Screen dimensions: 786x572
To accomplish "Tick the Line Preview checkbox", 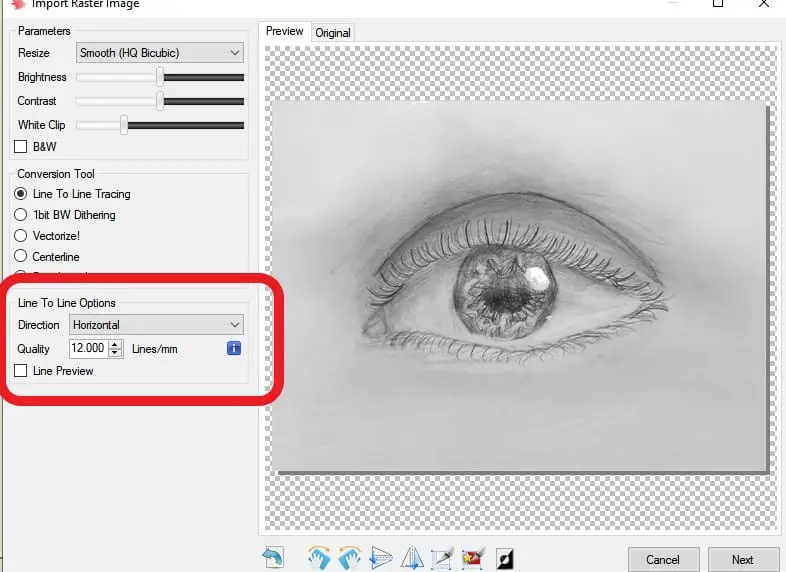I will pos(21,371).
